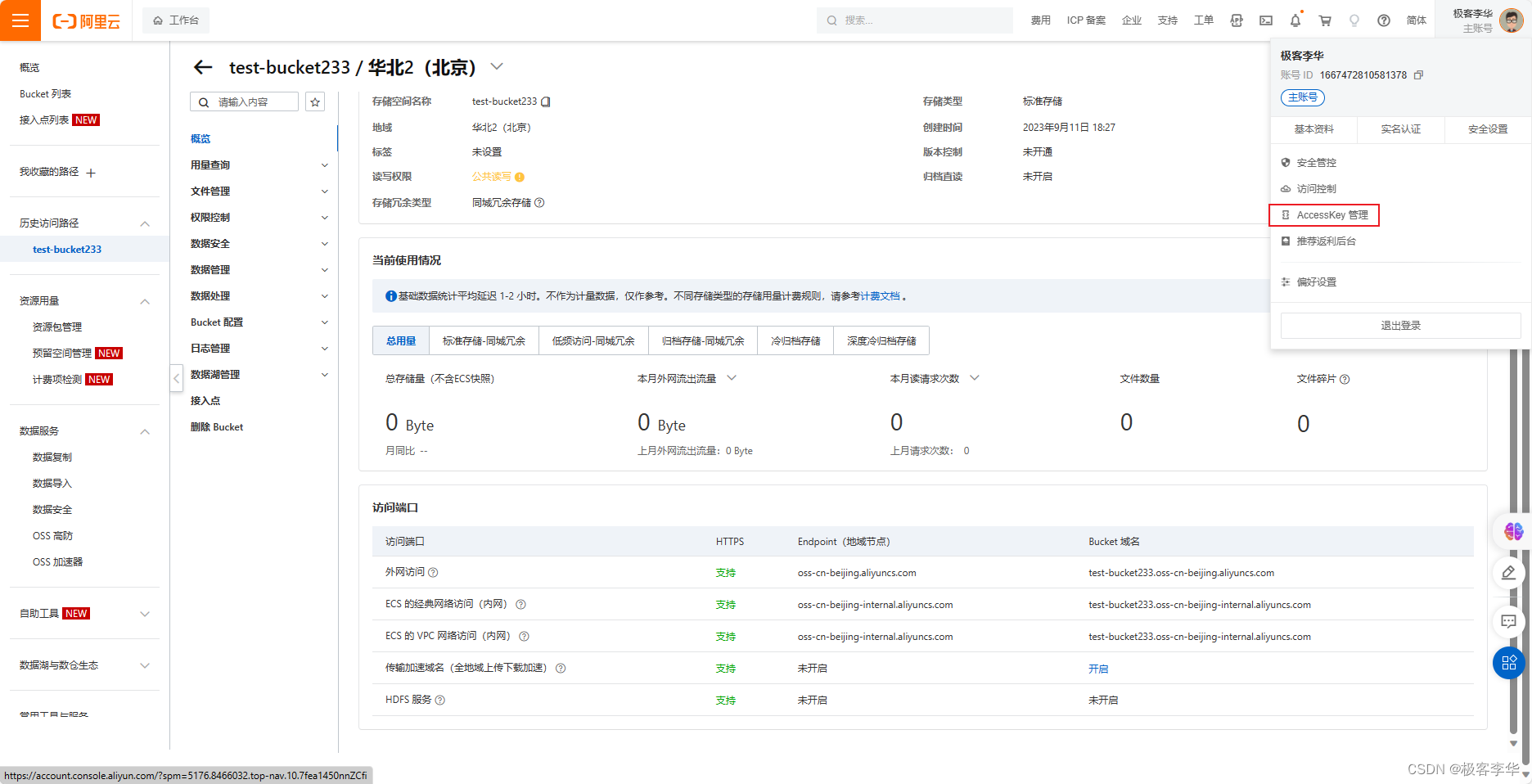Open the hamburger main menu
Screen dimensions: 1532x784
[x=20, y=20]
